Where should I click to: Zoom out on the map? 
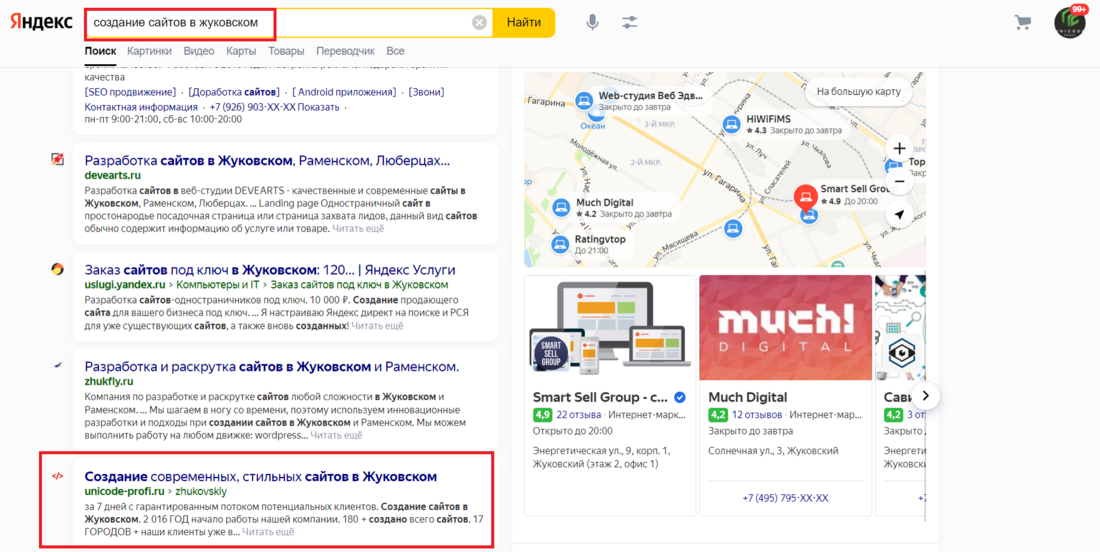[x=899, y=182]
